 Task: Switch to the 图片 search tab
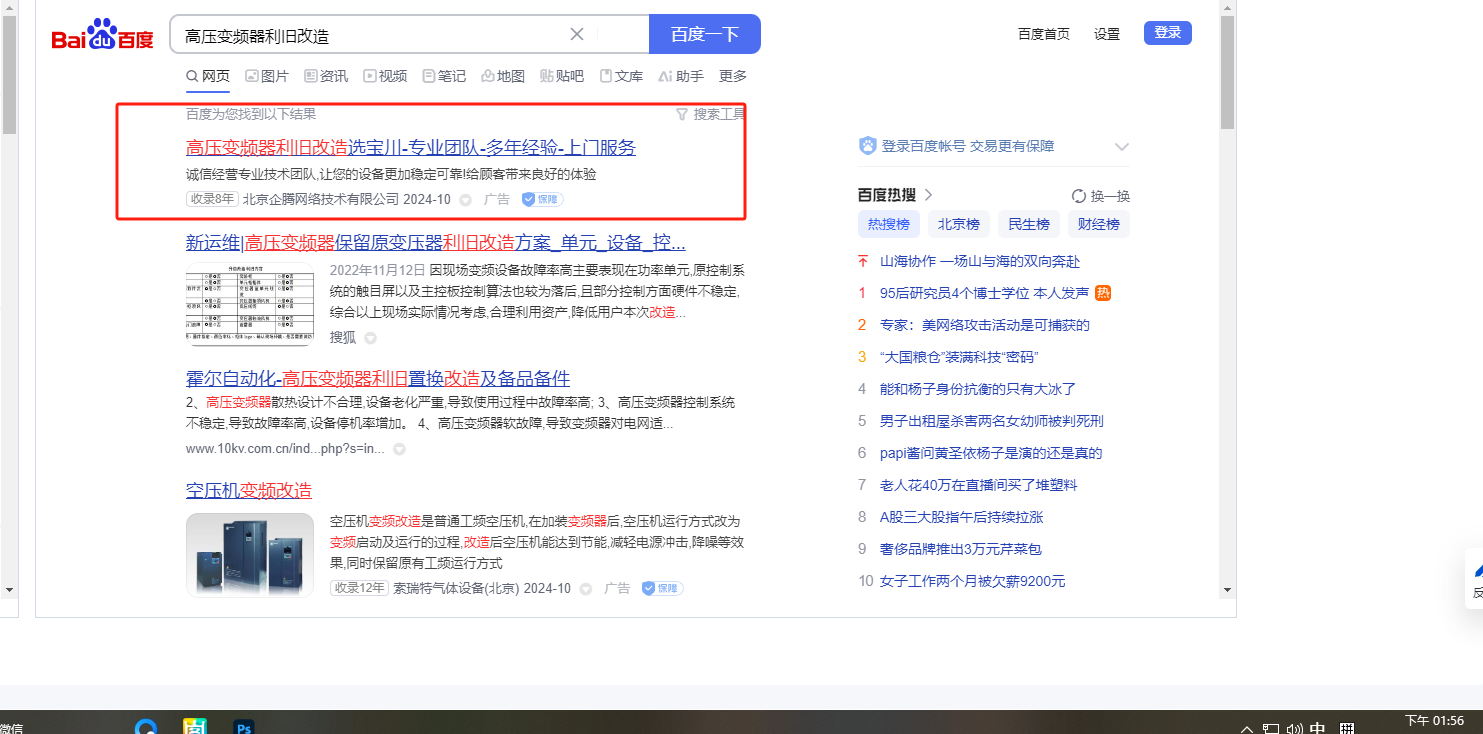point(267,76)
